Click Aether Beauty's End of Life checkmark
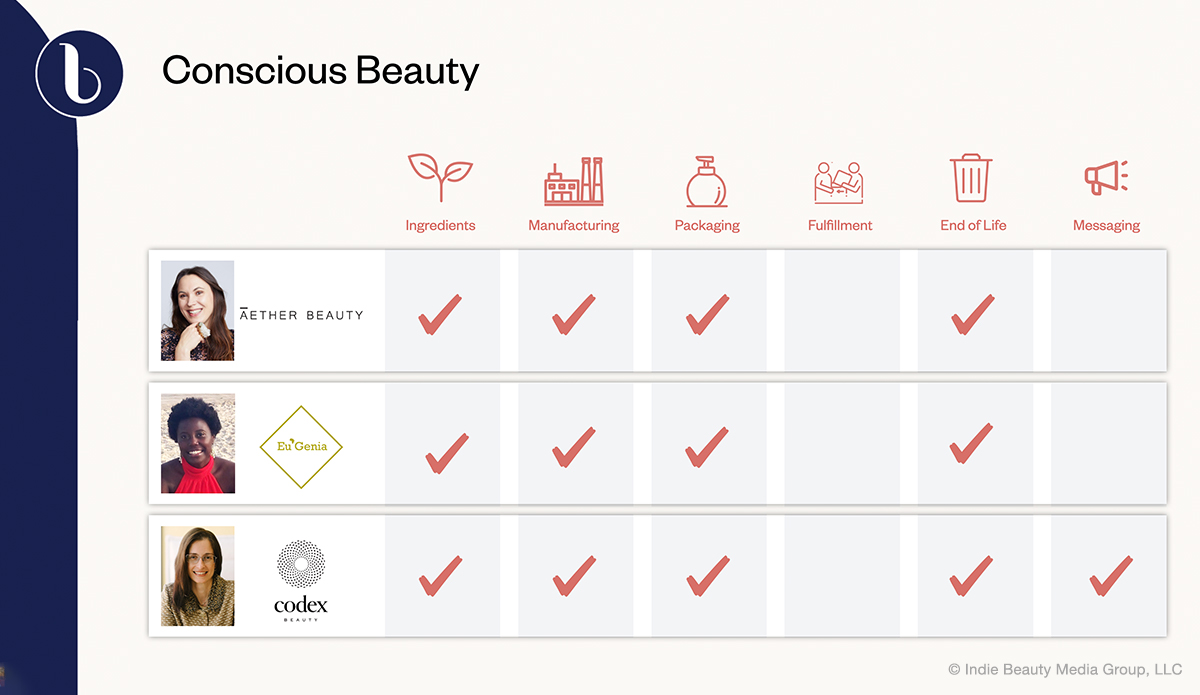Screen dimensions: 1200x695 click(972, 314)
